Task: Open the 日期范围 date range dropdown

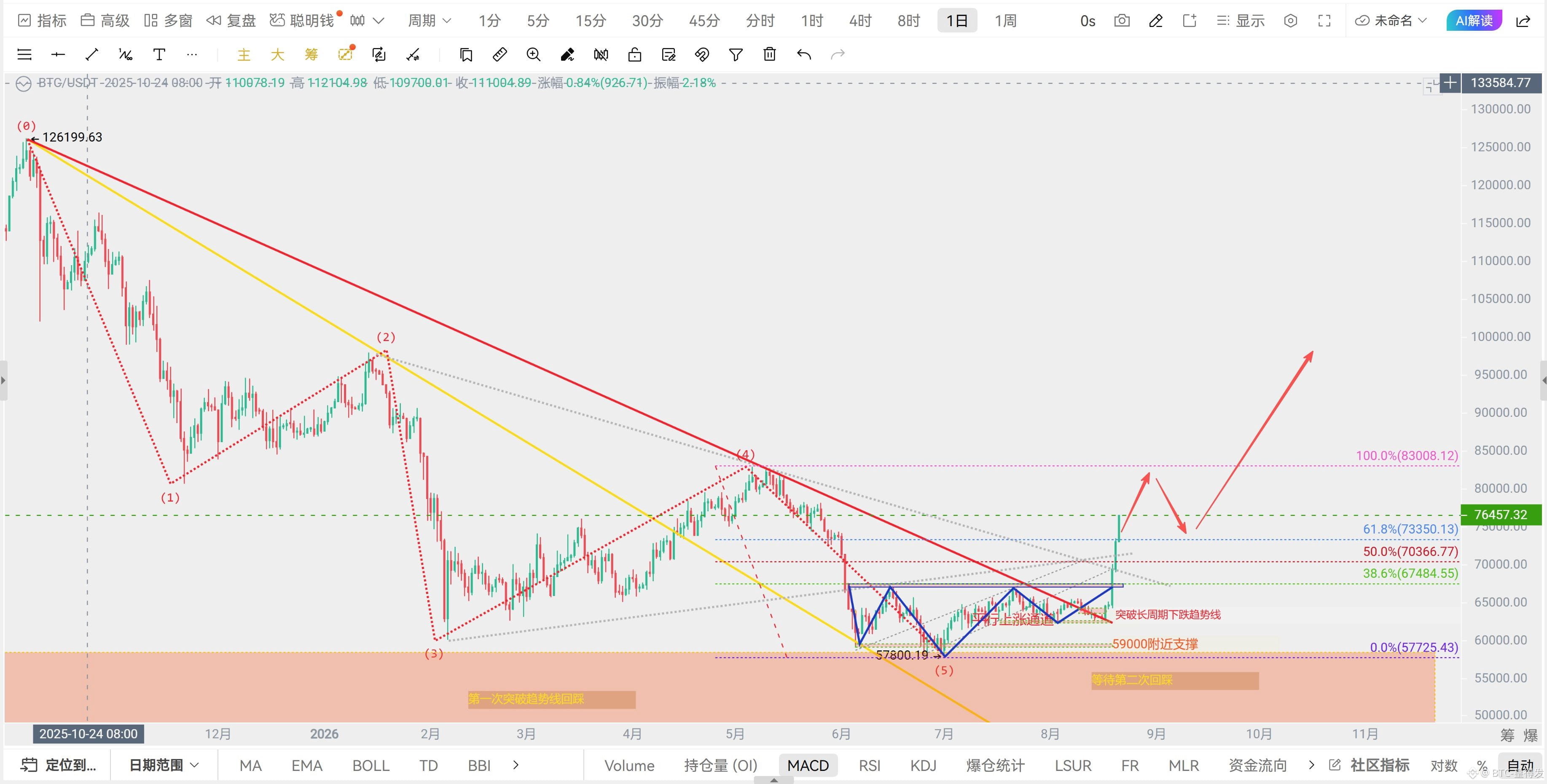Action: (x=164, y=765)
